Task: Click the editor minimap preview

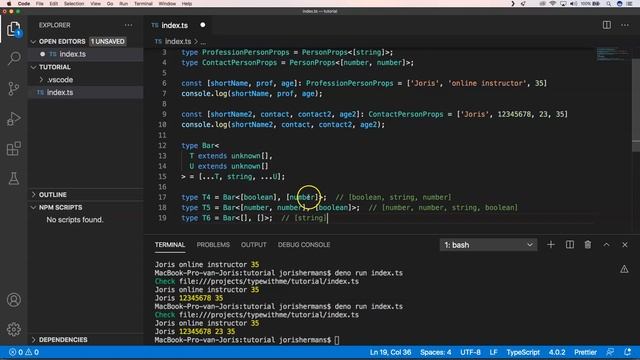Action: point(613,54)
